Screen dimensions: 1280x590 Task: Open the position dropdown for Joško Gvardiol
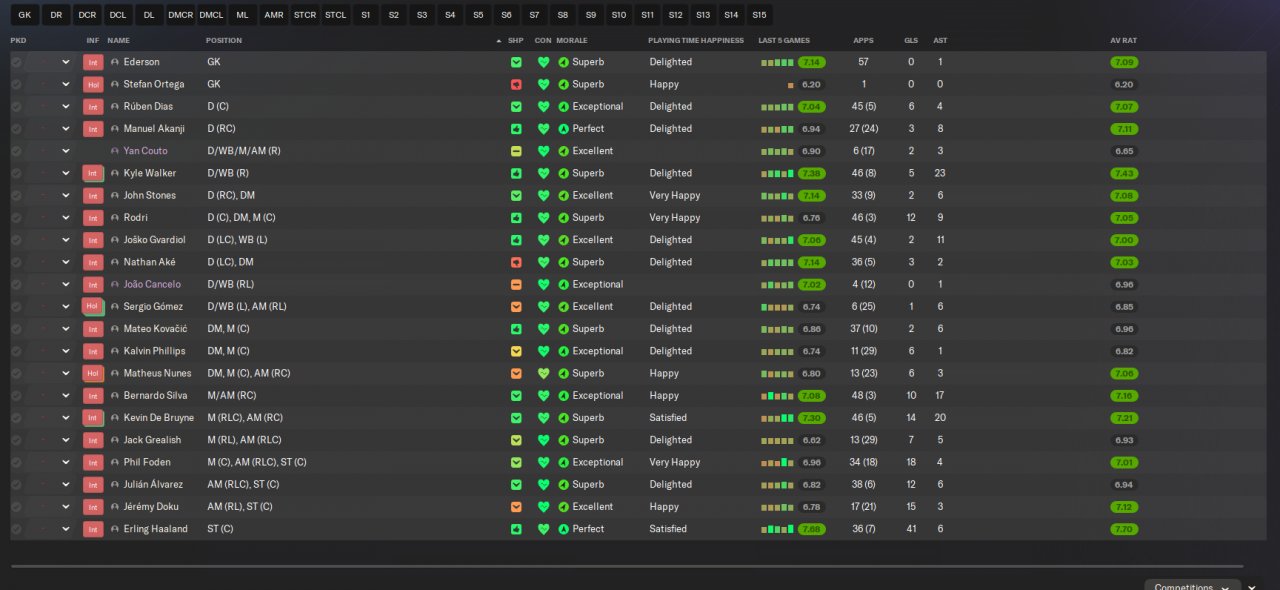click(66, 240)
